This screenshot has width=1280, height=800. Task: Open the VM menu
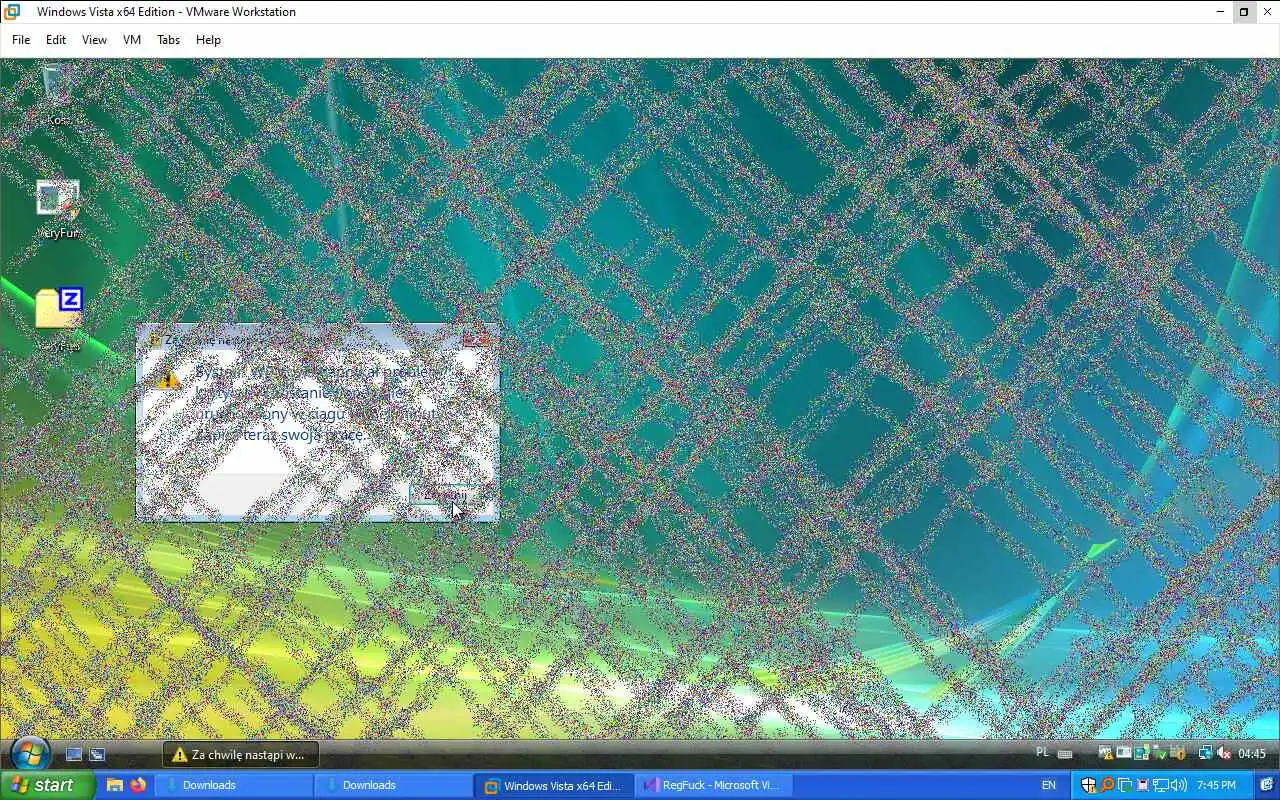point(132,40)
